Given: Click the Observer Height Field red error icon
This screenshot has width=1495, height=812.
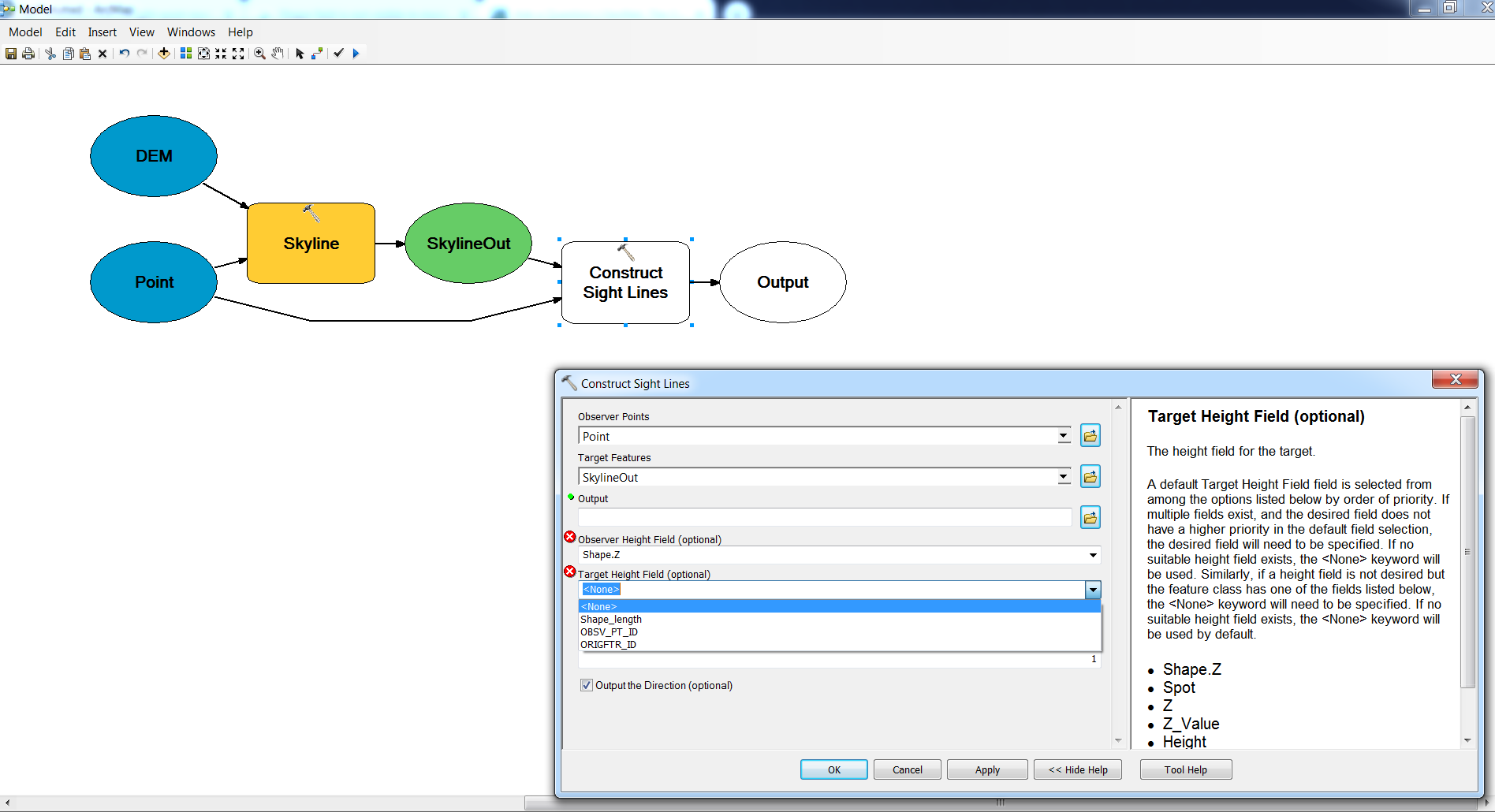Looking at the screenshot, I should pos(570,537).
